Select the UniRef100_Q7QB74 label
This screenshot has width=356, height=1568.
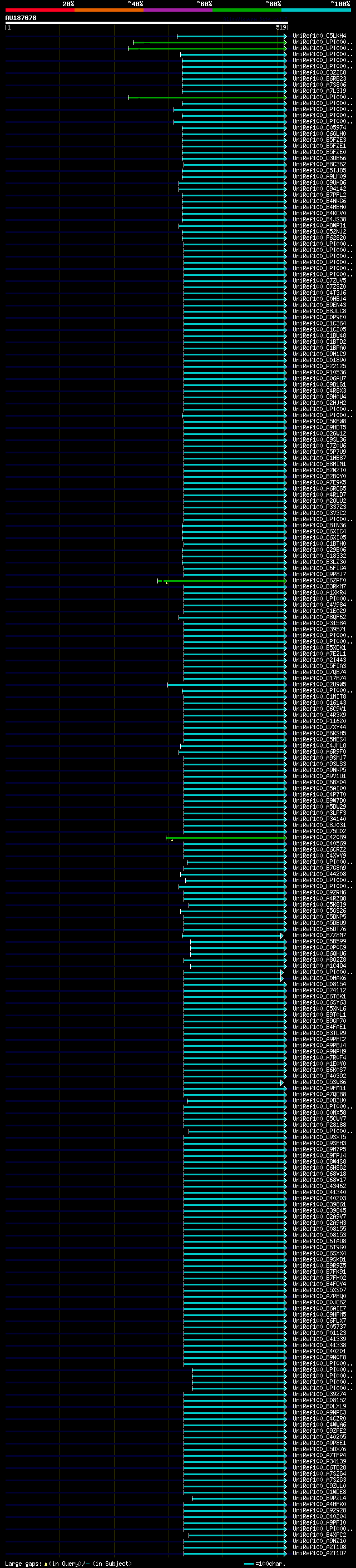point(319,672)
